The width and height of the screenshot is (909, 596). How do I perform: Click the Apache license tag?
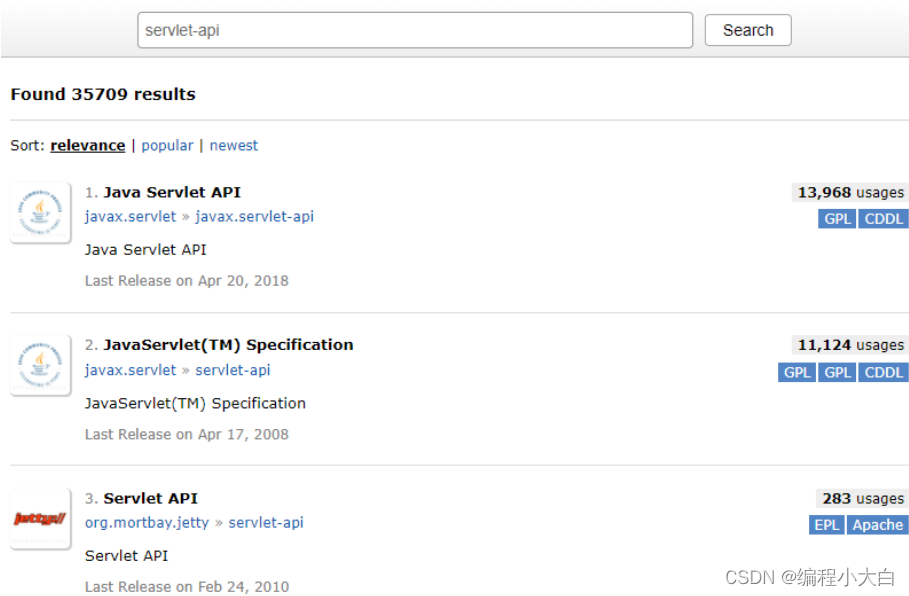pyautogui.click(x=878, y=525)
